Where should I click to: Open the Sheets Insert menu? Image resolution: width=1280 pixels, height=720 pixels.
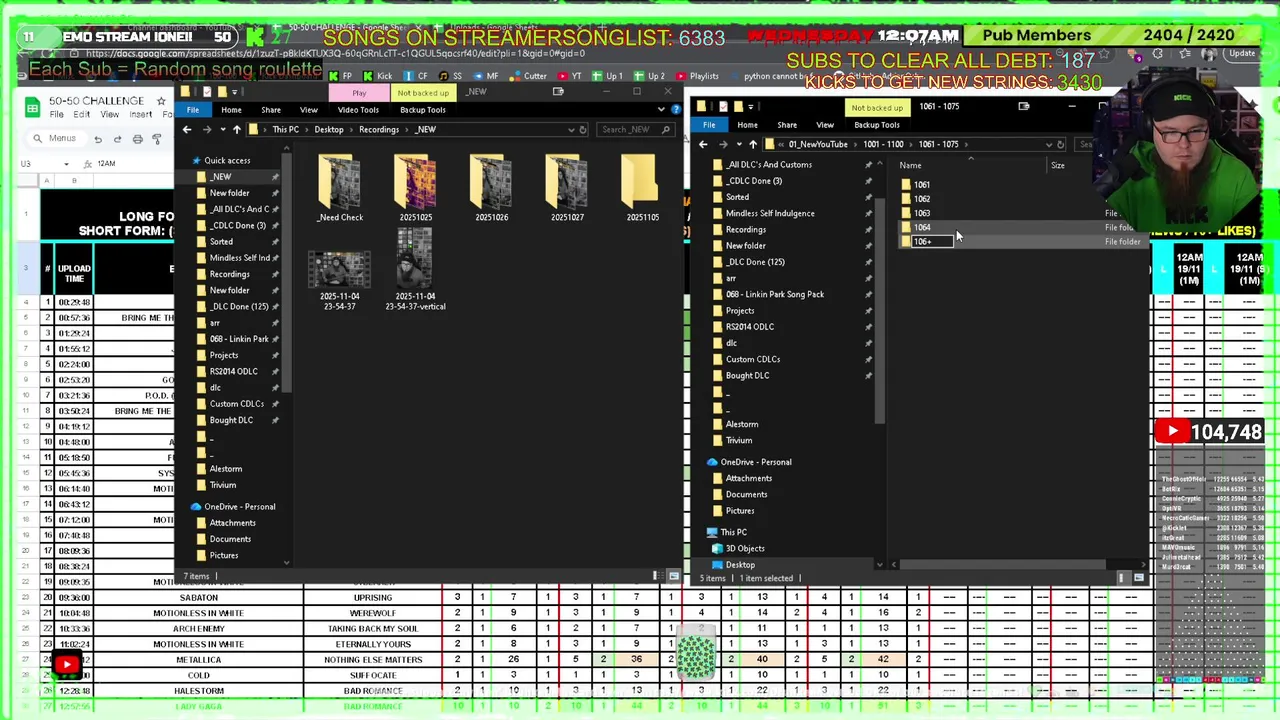pyautogui.click(x=141, y=115)
